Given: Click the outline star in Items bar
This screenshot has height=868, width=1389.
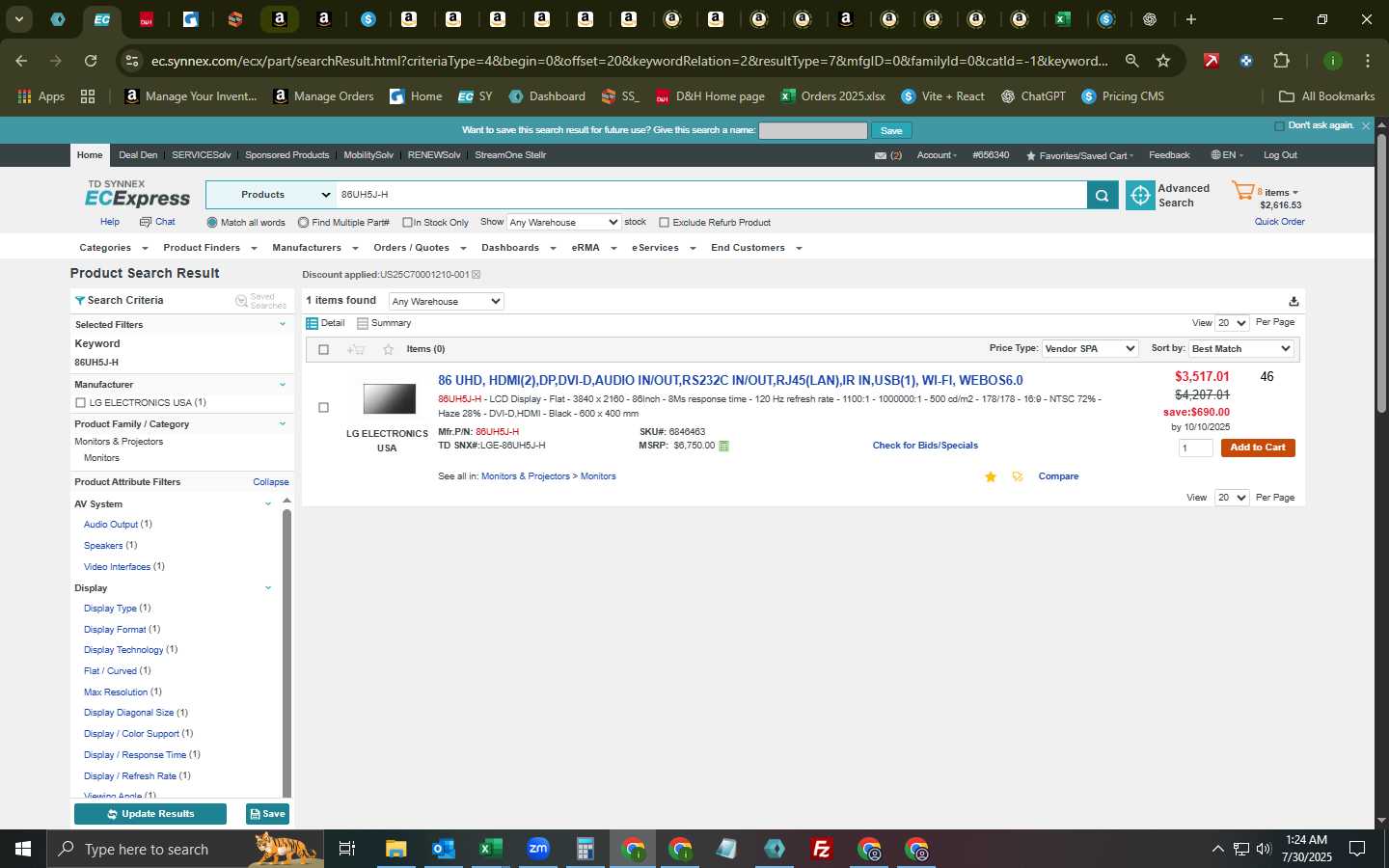Looking at the screenshot, I should click(388, 349).
